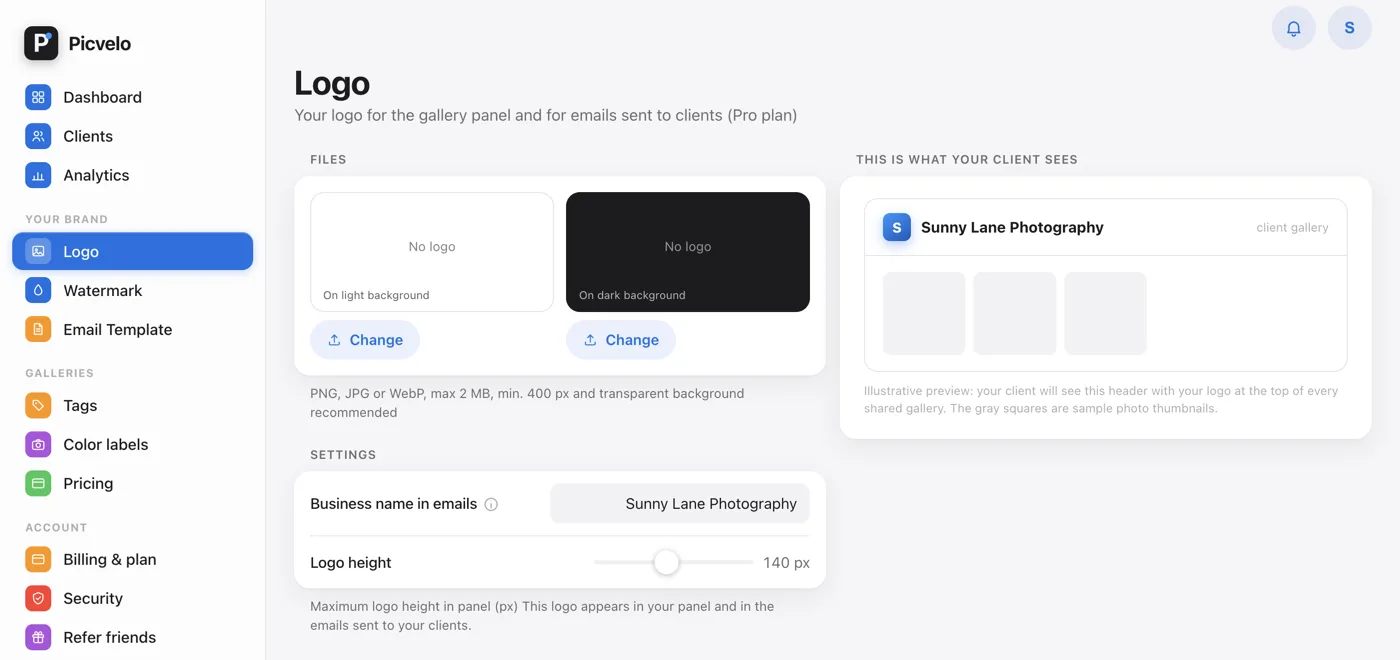Click the Picvelo logo icon
The image size is (1400, 660).
coord(41,43)
